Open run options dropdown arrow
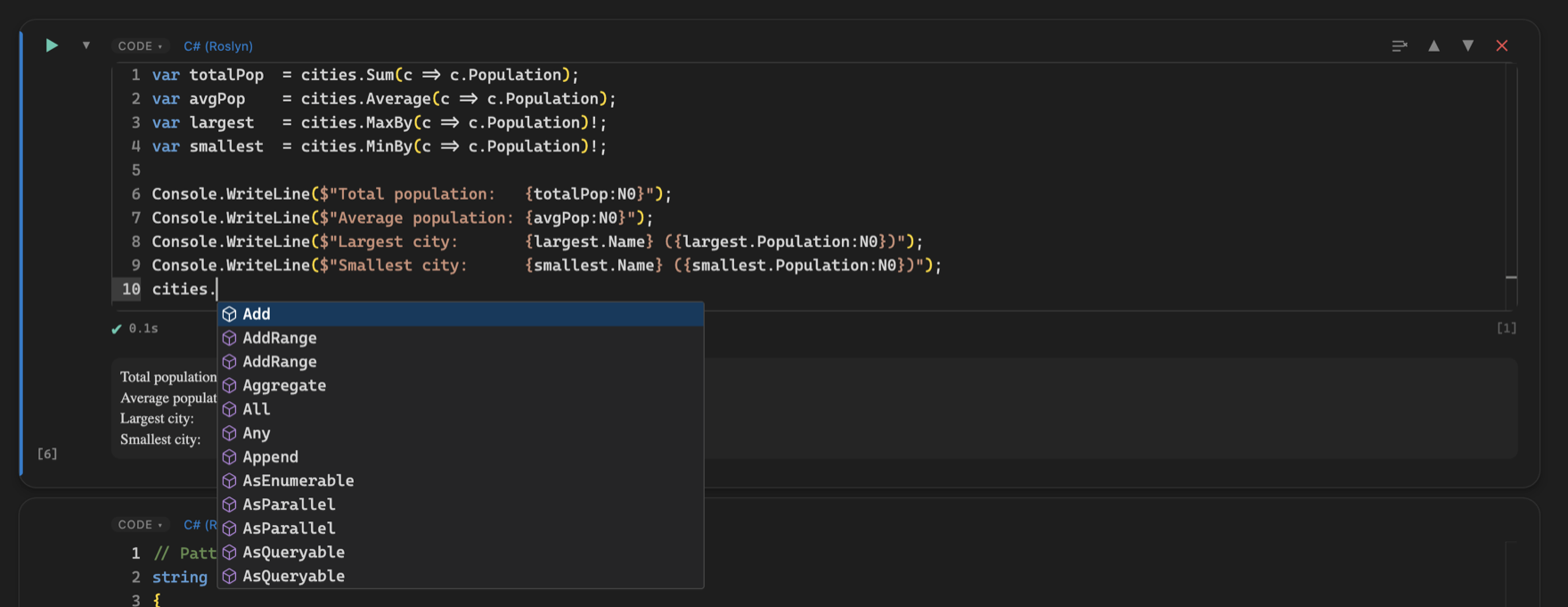Screen dimensions: 1568x607 86,45
